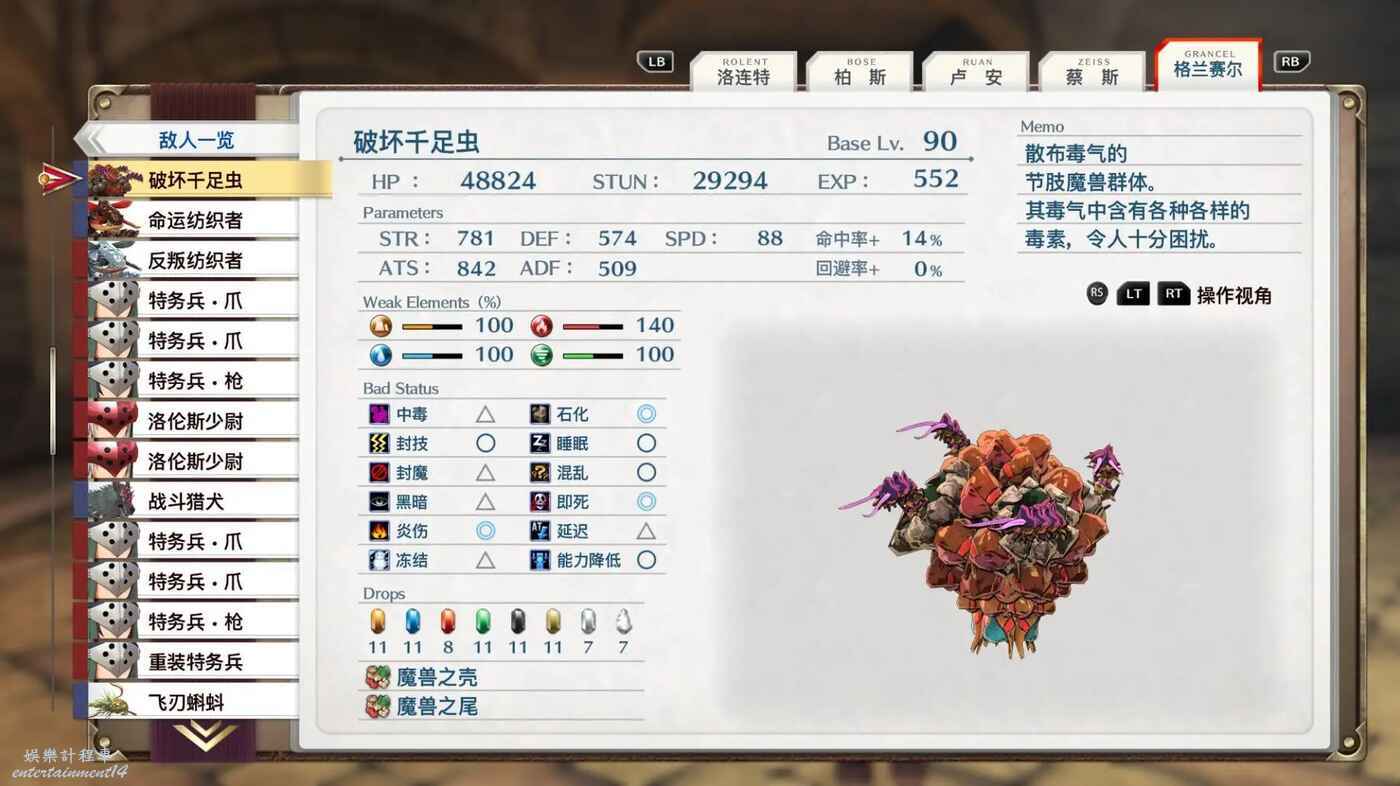Screen dimensions: 1400x786
Task: Click the fire element weakness icon
Action: point(541,325)
